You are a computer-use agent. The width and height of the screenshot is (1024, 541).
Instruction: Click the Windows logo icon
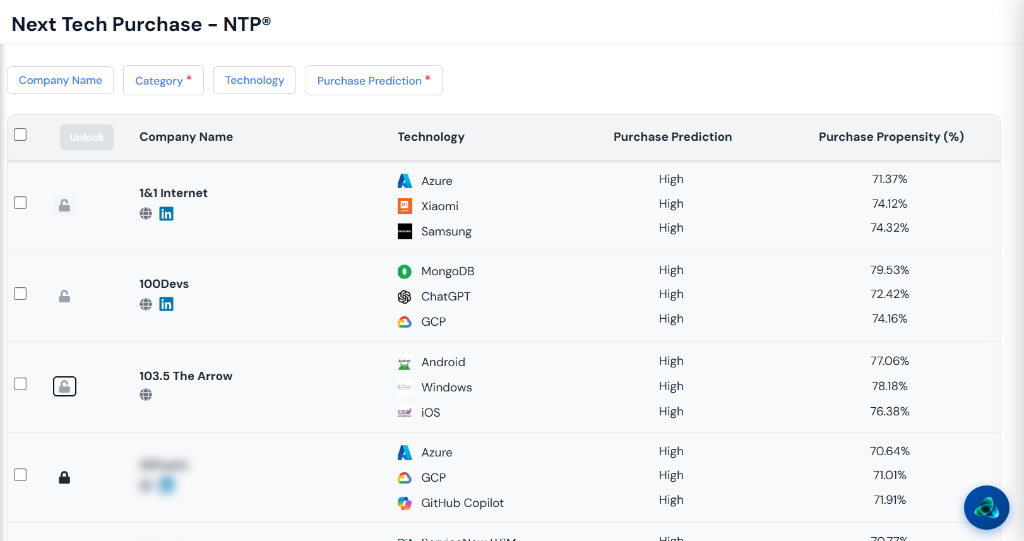click(x=405, y=387)
